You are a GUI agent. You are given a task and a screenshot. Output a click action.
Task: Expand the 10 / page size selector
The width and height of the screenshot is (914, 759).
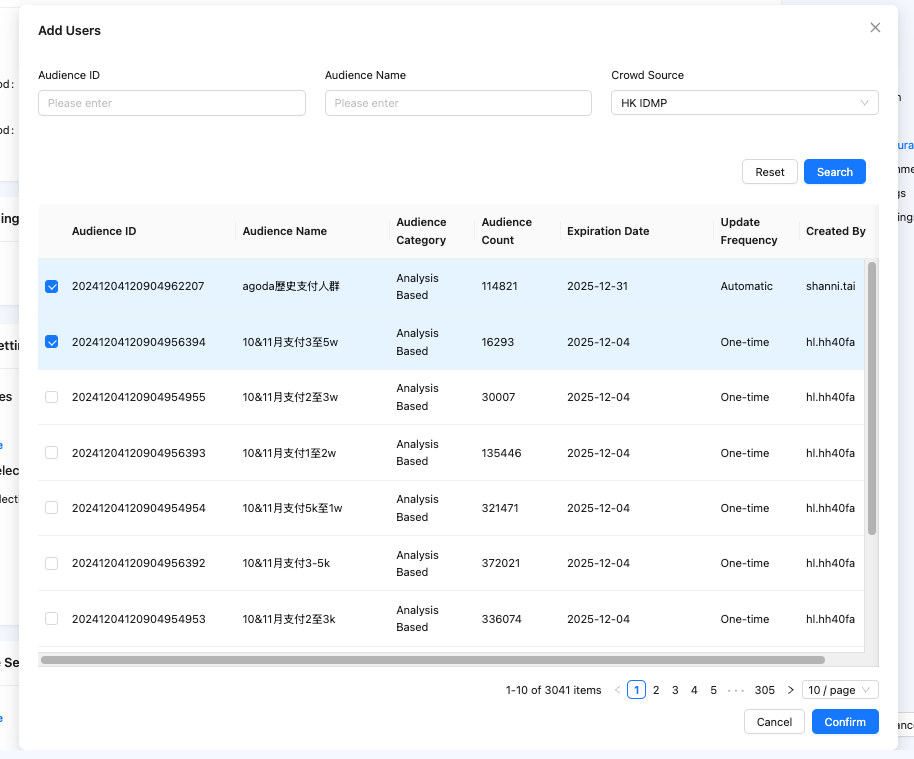840,690
